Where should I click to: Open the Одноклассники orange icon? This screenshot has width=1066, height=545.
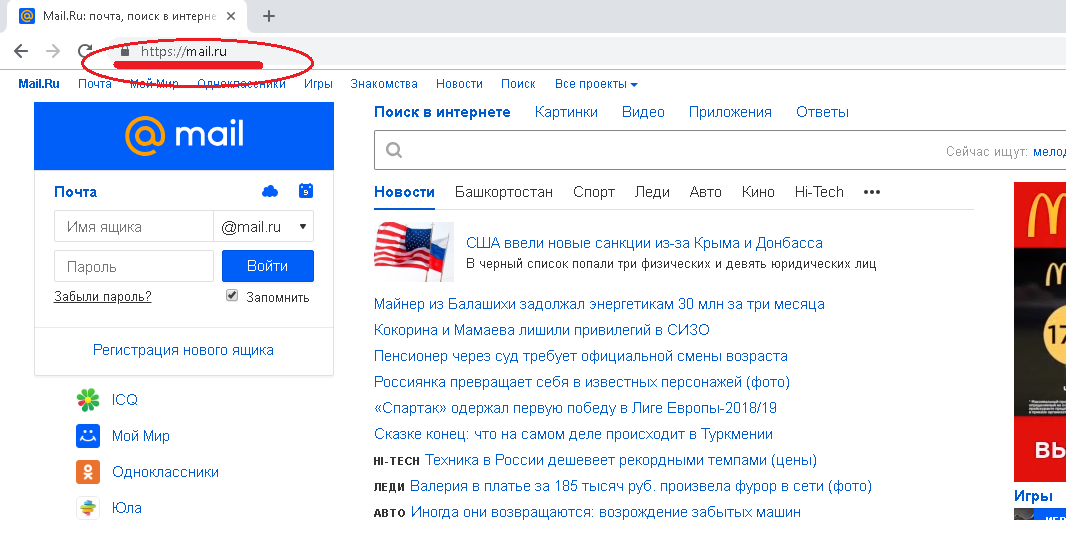tap(88, 472)
